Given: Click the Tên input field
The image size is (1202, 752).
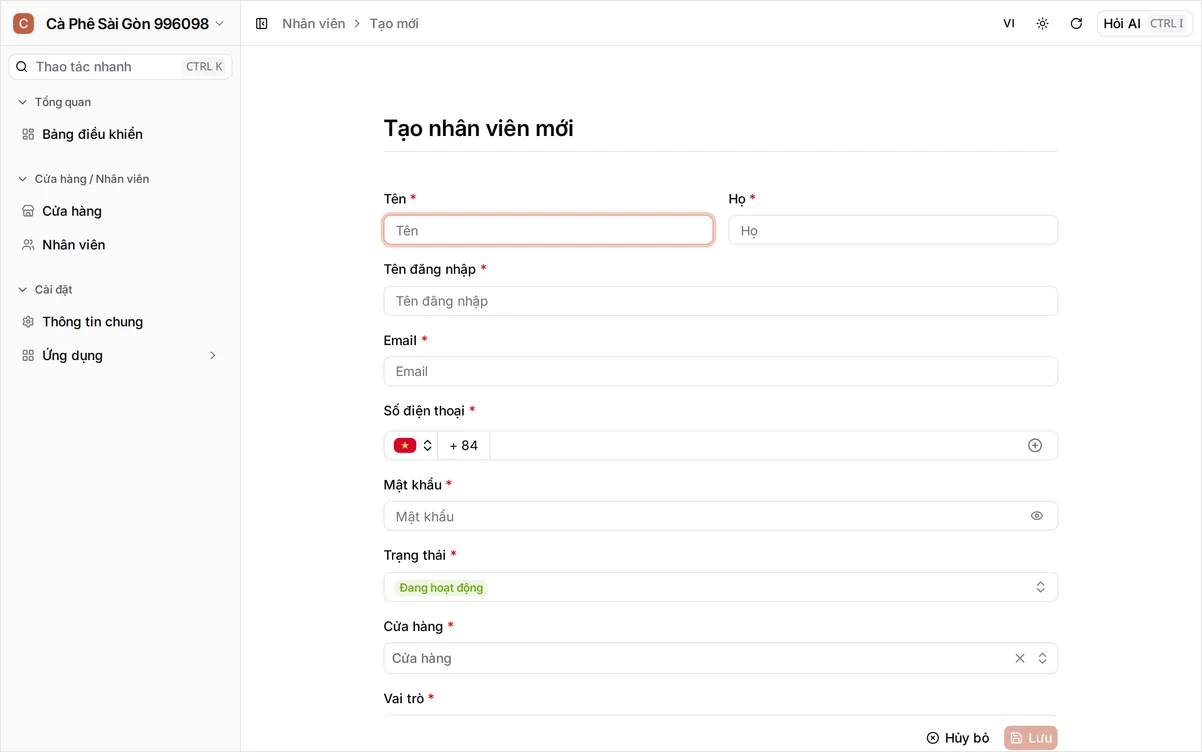Looking at the screenshot, I should pyautogui.click(x=548, y=230).
